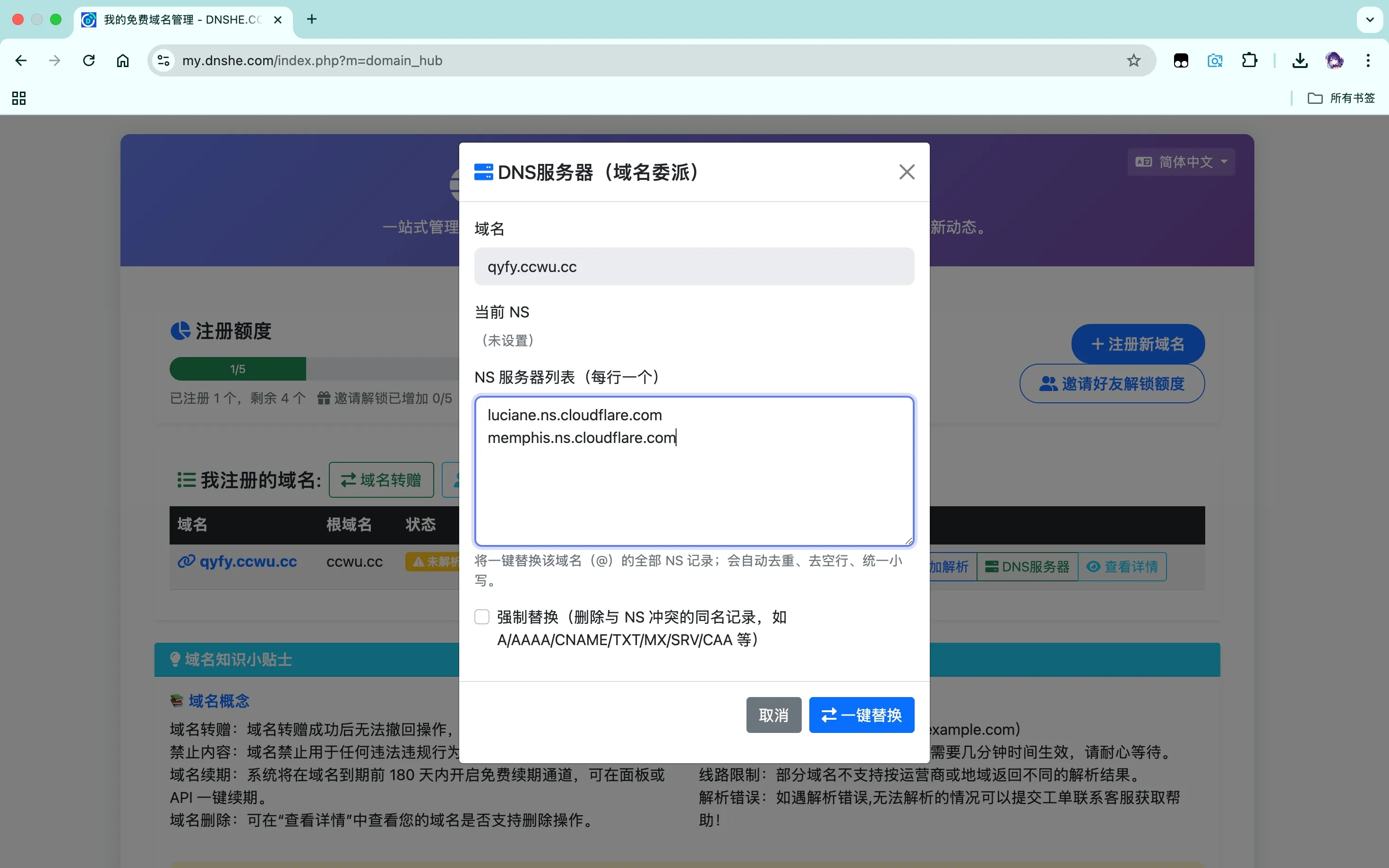Close the DNS server dialog
The width and height of the screenshot is (1389, 868).
click(x=906, y=171)
